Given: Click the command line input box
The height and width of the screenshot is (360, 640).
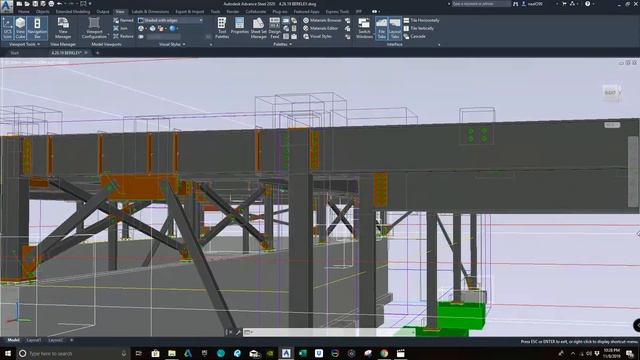Looking at the screenshot, I should click(x=329, y=332).
